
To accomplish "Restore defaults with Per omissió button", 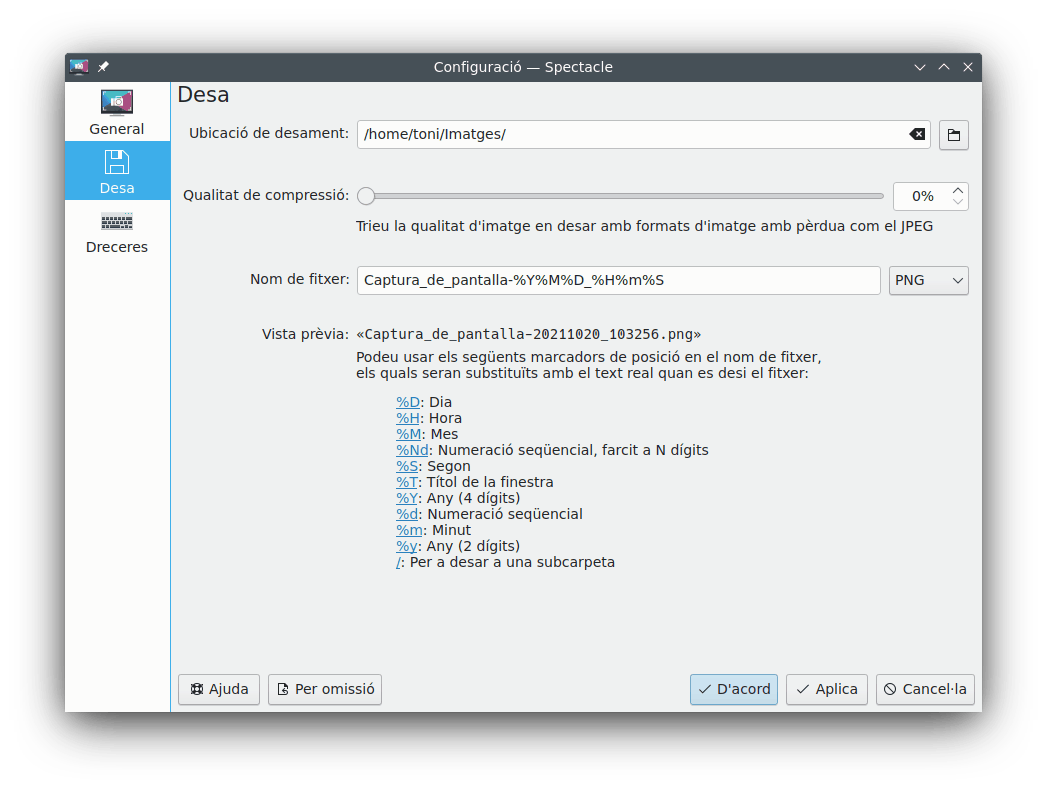I will pyautogui.click(x=325, y=689).
